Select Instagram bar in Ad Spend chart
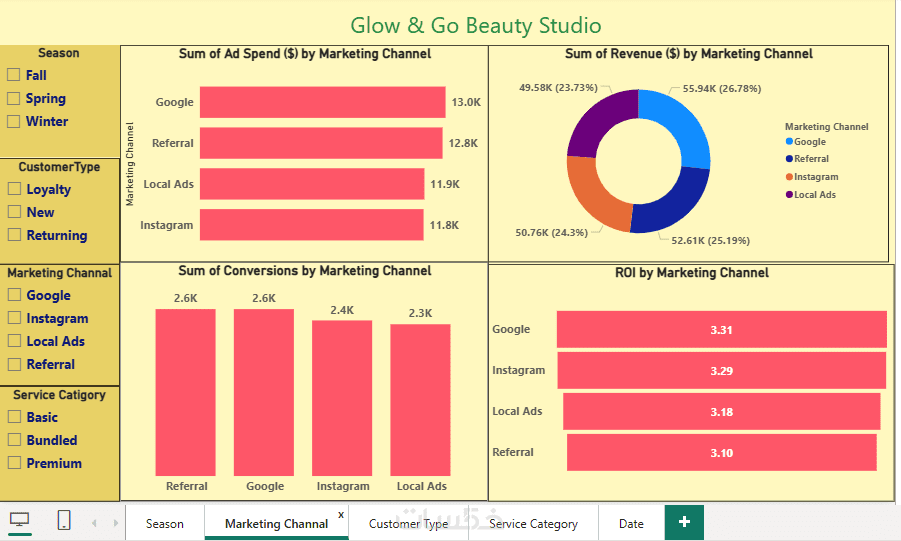Viewport: 901px width, 541px height. [x=311, y=225]
